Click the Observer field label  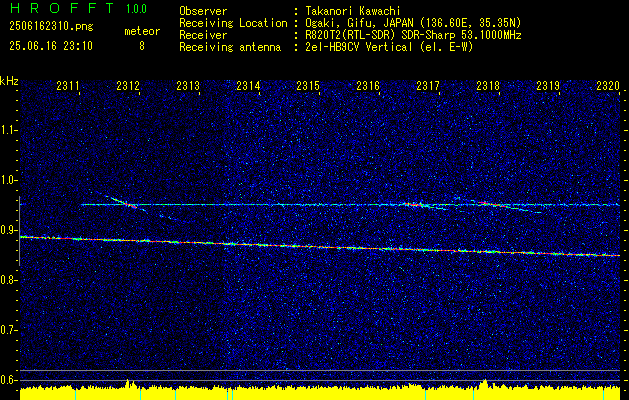click(x=203, y=11)
